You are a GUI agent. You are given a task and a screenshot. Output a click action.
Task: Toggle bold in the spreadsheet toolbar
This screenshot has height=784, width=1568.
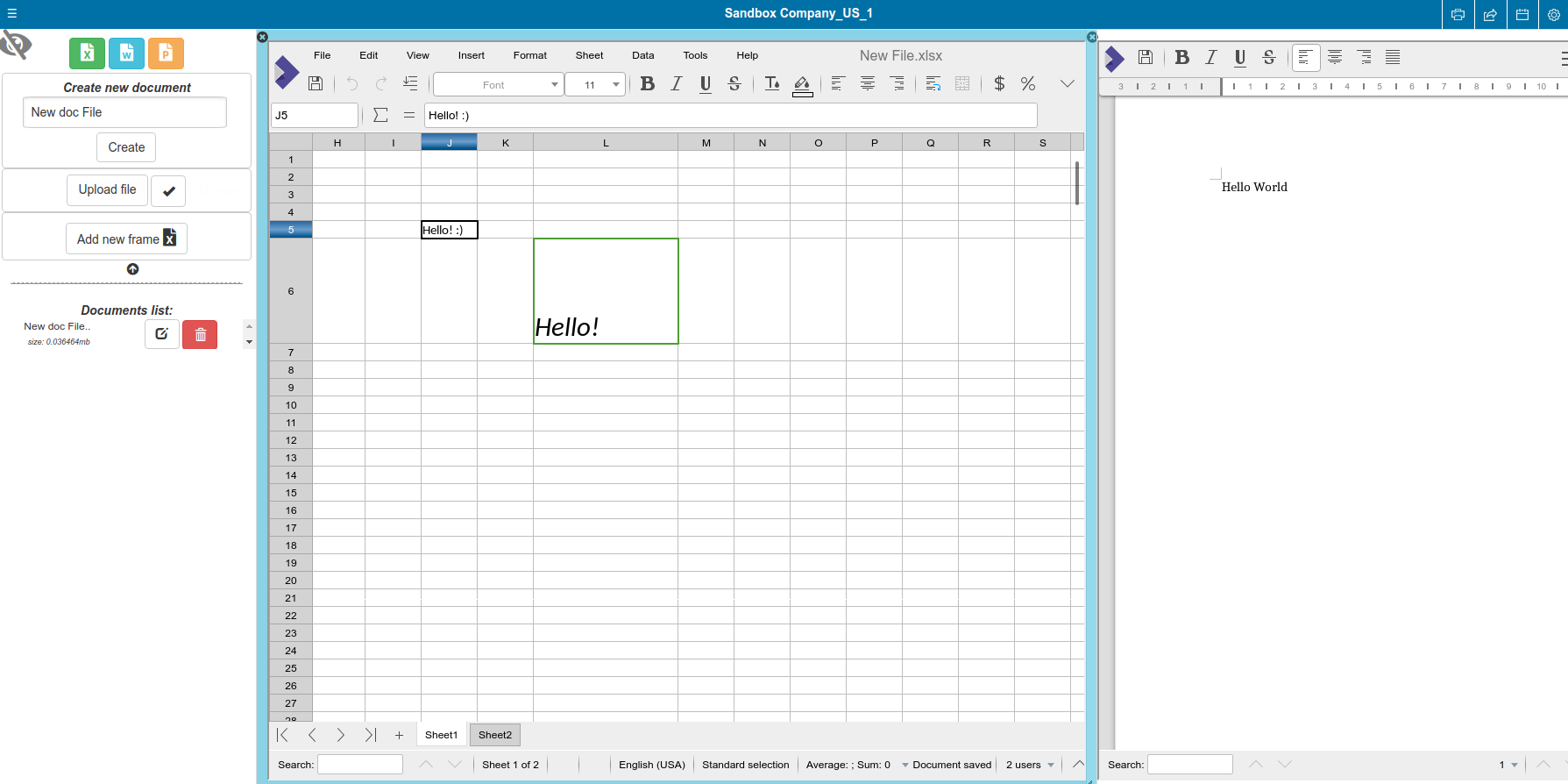pyautogui.click(x=648, y=83)
